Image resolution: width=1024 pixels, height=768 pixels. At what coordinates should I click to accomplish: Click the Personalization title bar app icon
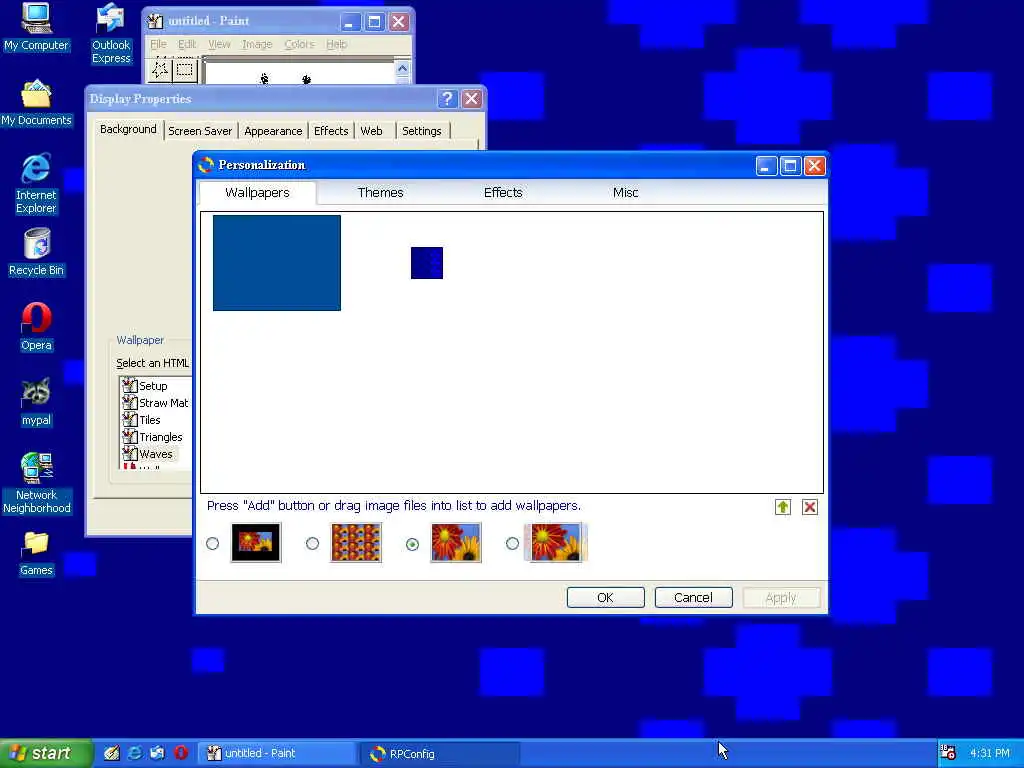coord(206,165)
